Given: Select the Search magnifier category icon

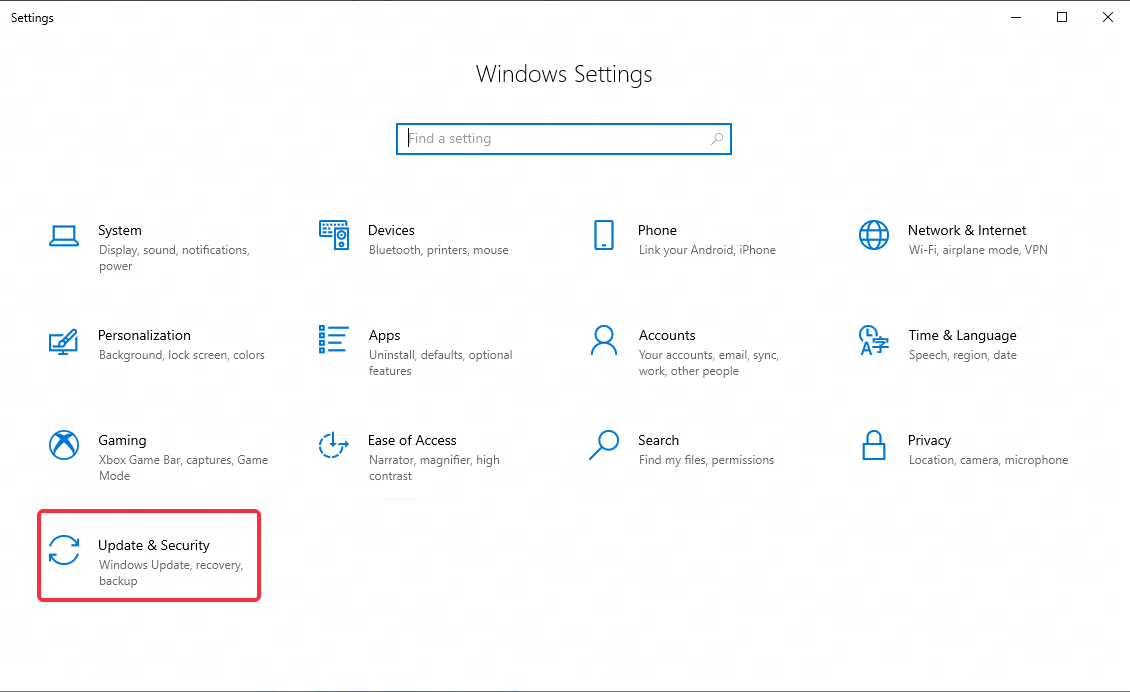Looking at the screenshot, I should pos(603,445).
